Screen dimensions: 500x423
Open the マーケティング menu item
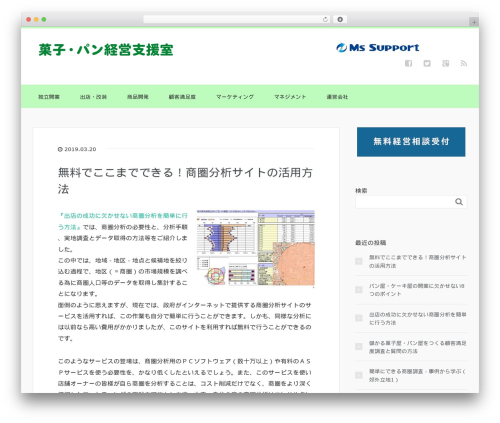pos(235,97)
